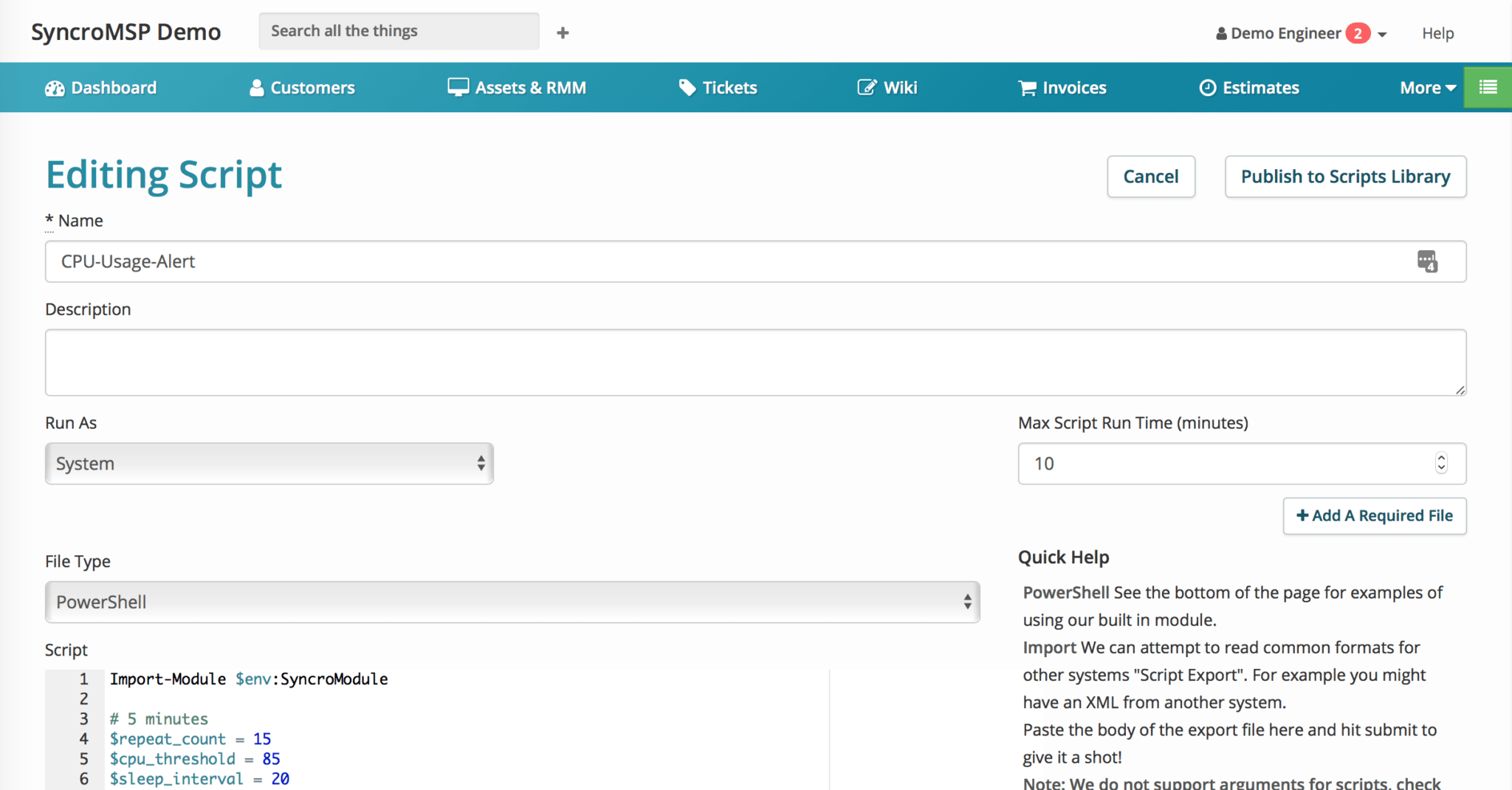Open the Estimates tab
The height and width of the screenshot is (790, 1512).
point(1248,88)
